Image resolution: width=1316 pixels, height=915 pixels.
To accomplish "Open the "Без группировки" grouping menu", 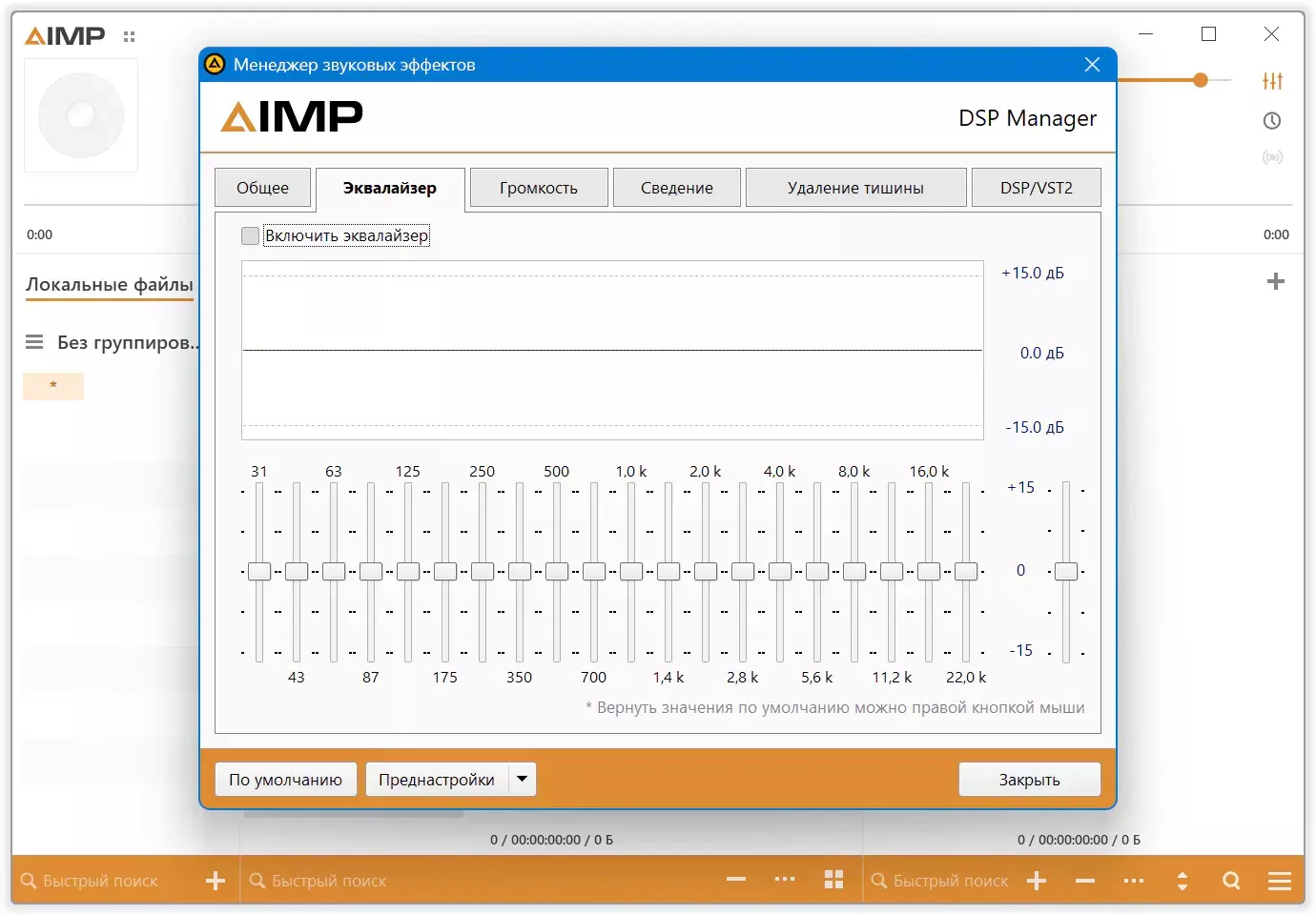I will [x=114, y=342].
